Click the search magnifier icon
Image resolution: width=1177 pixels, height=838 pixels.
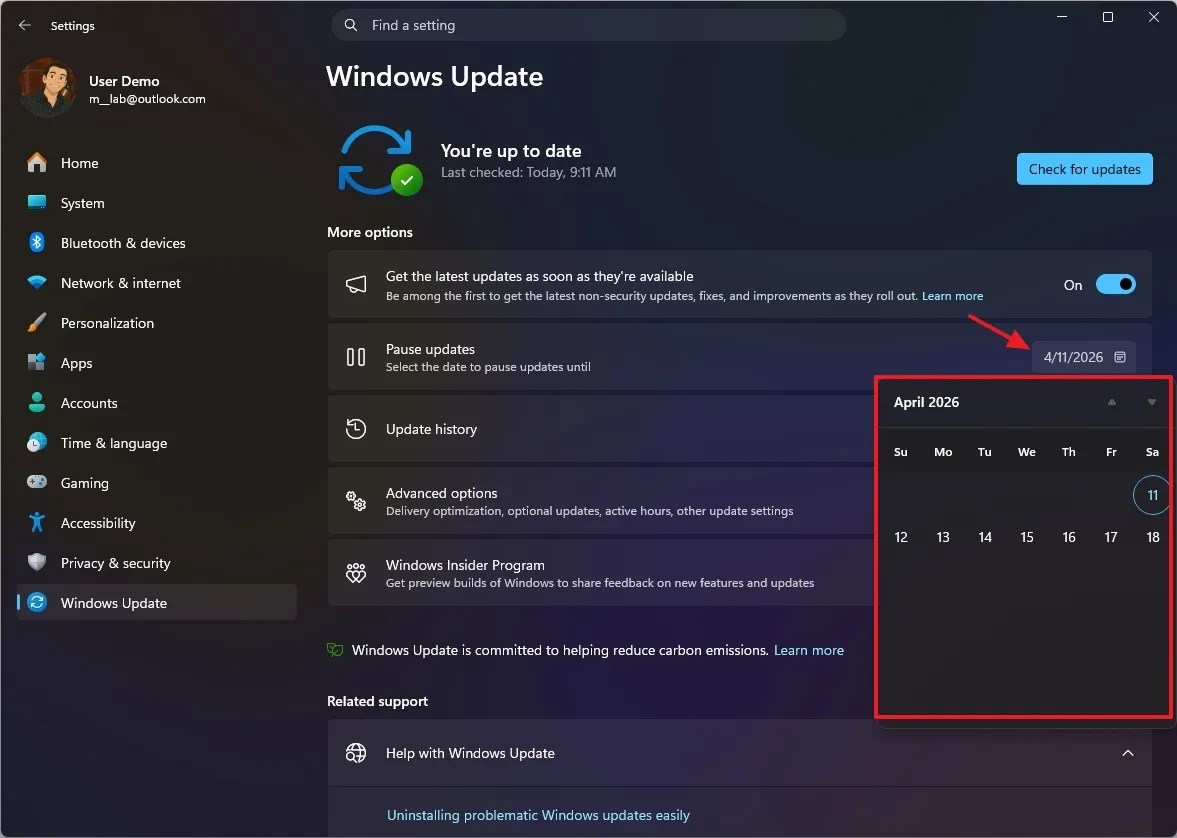pos(351,26)
